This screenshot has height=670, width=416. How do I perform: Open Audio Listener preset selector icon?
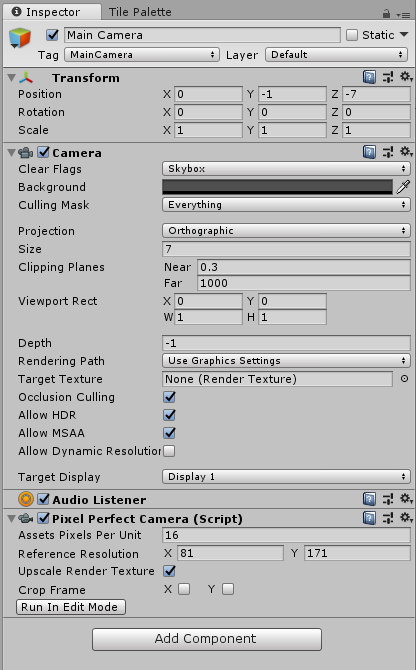pos(388,499)
